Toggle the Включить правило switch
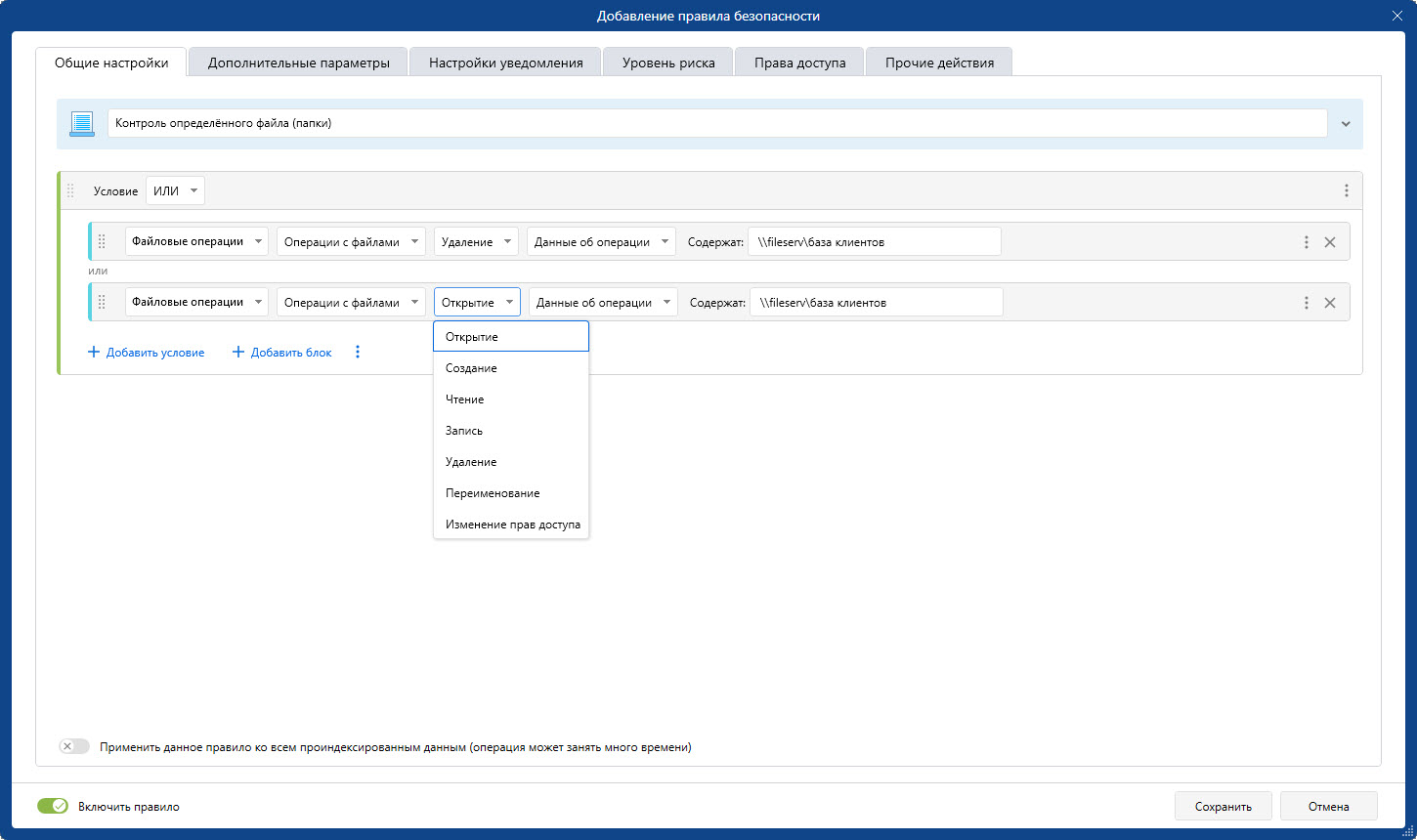 point(53,807)
